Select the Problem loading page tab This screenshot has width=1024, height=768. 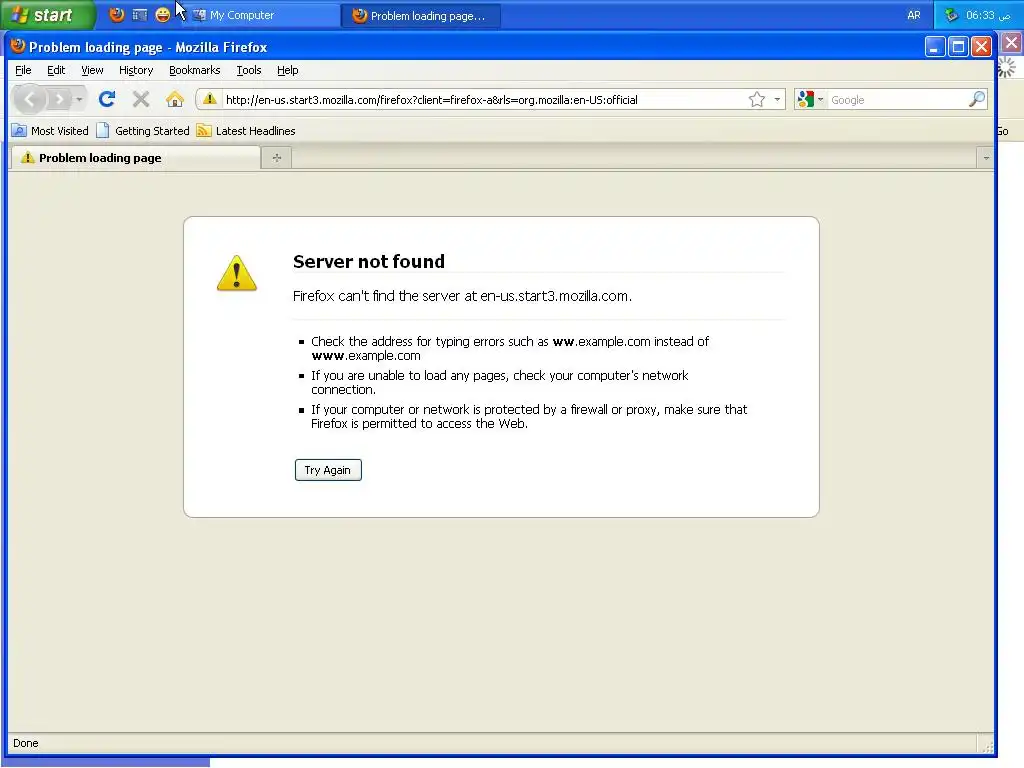point(135,157)
